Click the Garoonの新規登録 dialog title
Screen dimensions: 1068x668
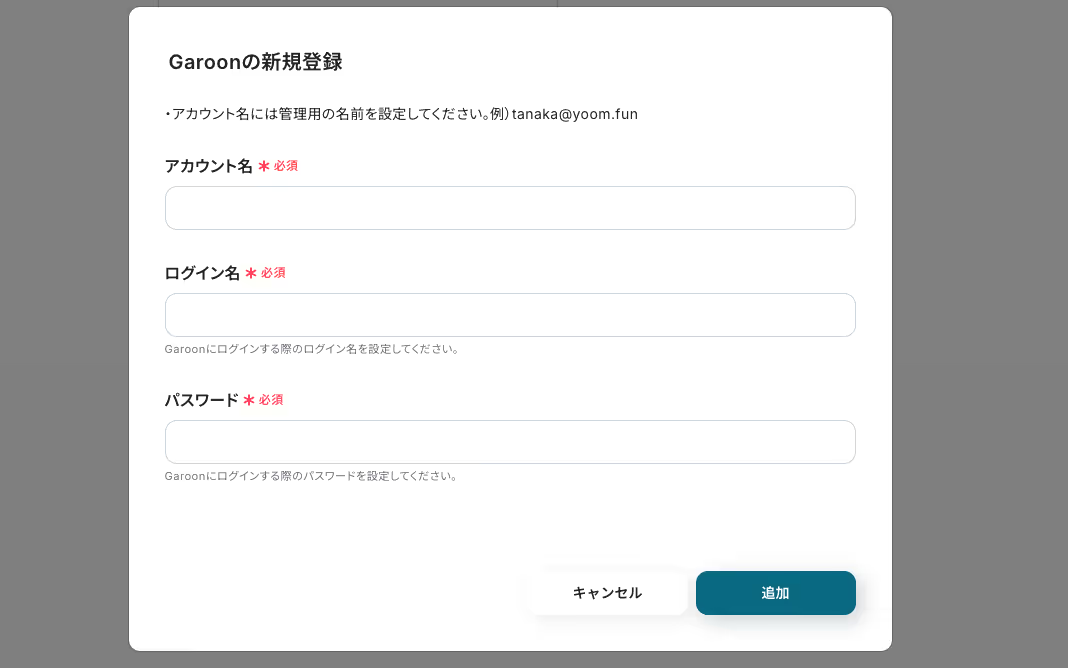pos(255,62)
